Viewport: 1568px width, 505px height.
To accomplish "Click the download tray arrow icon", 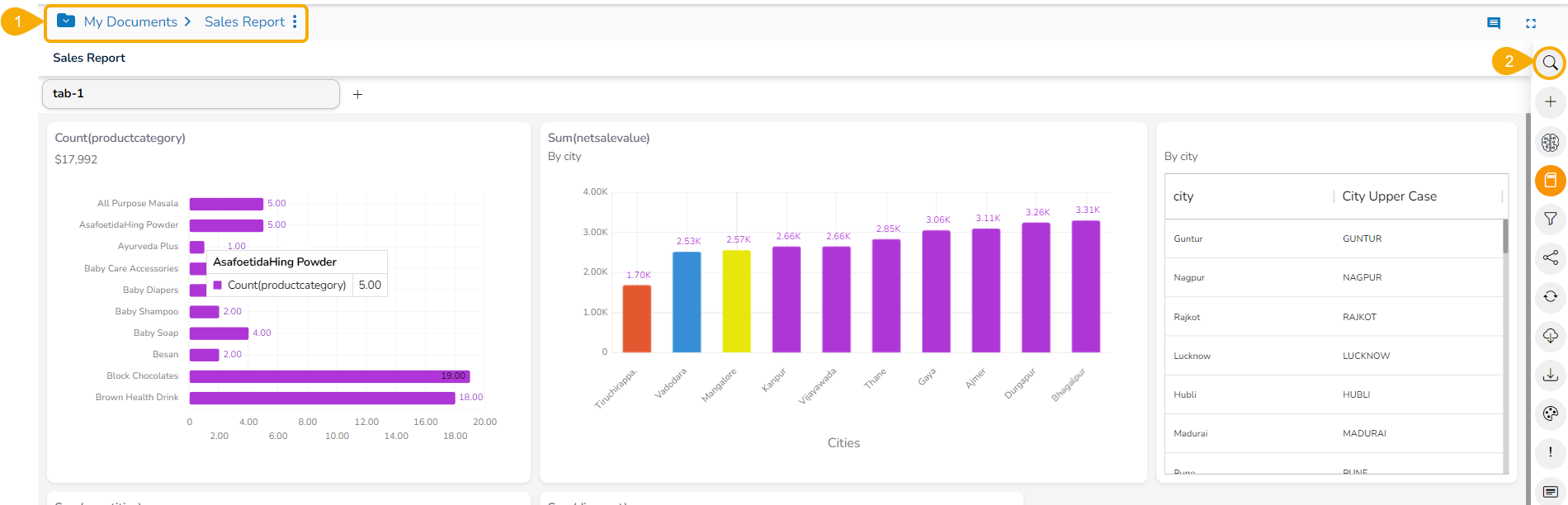I will (x=1550, y=375).
